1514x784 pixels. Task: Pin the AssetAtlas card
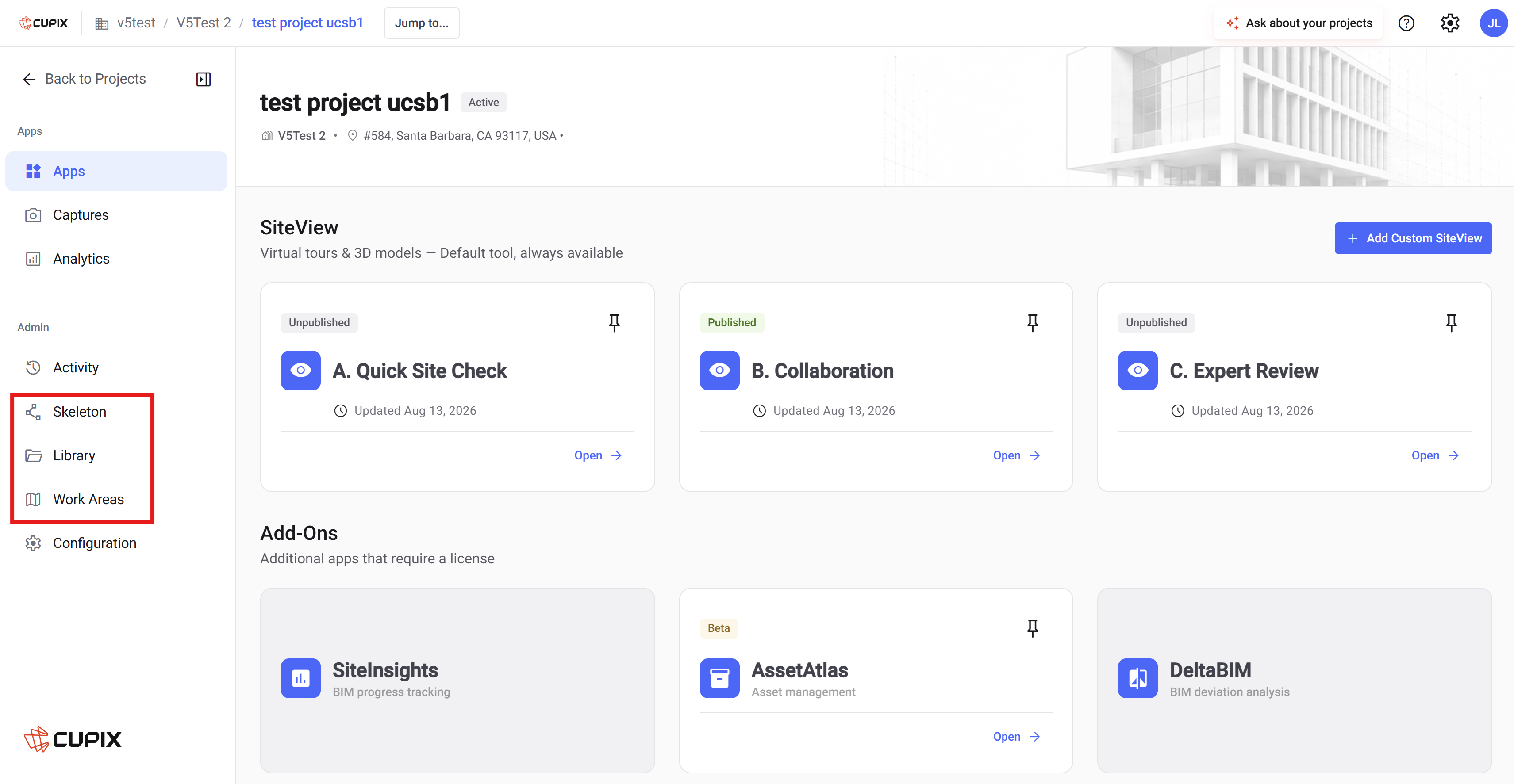(1033, 628)
